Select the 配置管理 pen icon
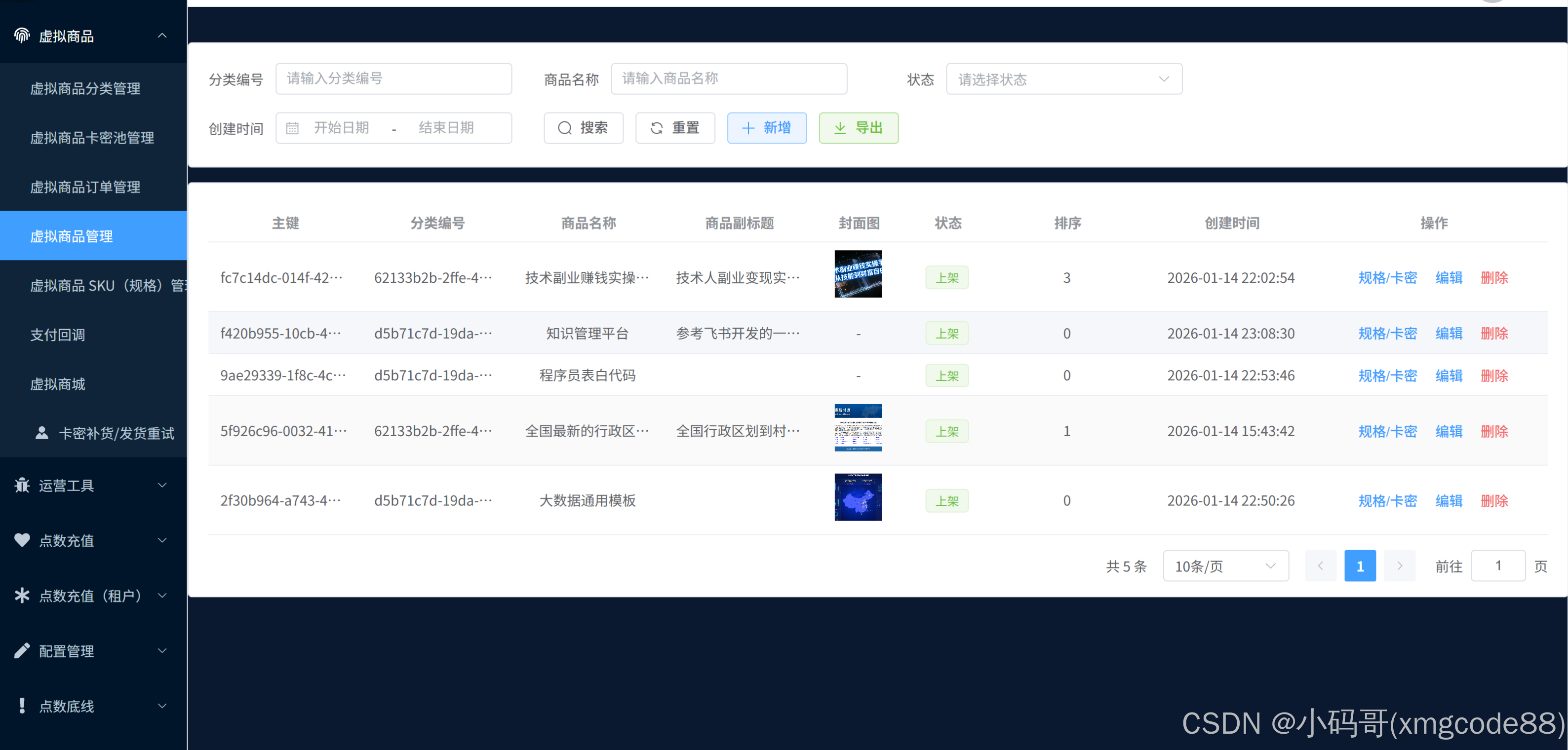 [22, 650]
